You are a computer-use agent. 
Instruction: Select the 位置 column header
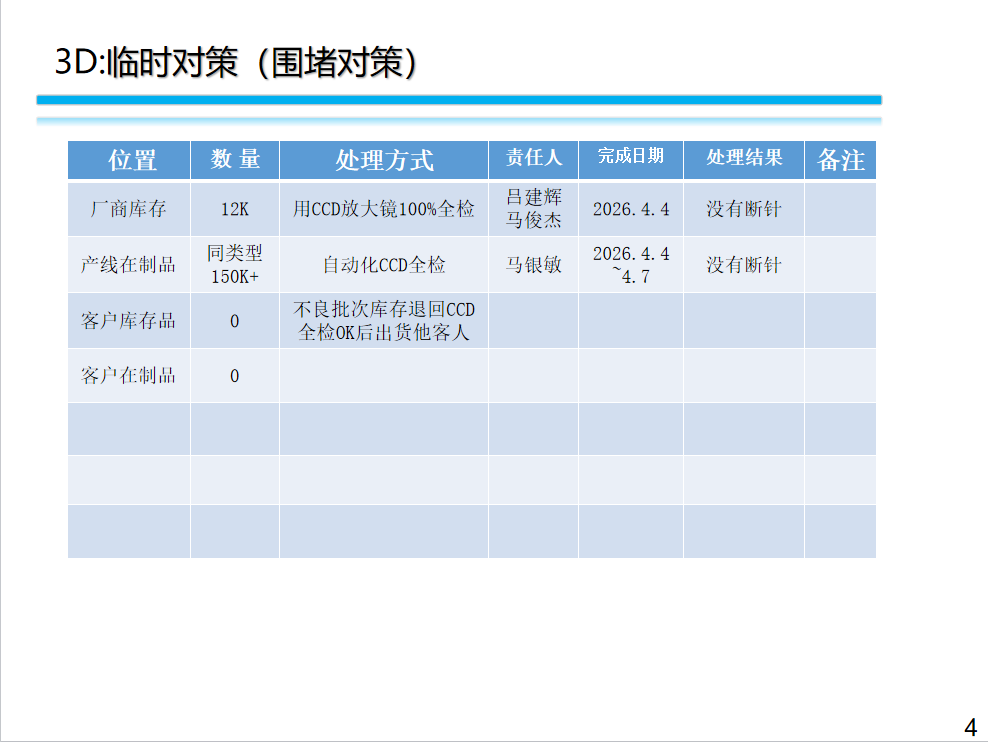tap(129, 159)
